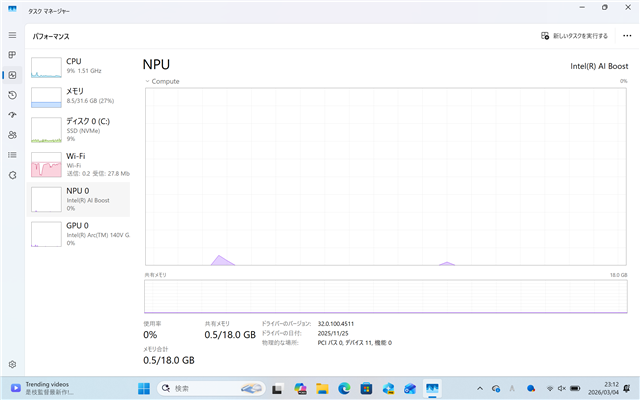Image resolution: width=640 pixels, height=400 pixels.
Task: Click the shared memory graph
Action: pyautogui.click(x=386, y=296)
